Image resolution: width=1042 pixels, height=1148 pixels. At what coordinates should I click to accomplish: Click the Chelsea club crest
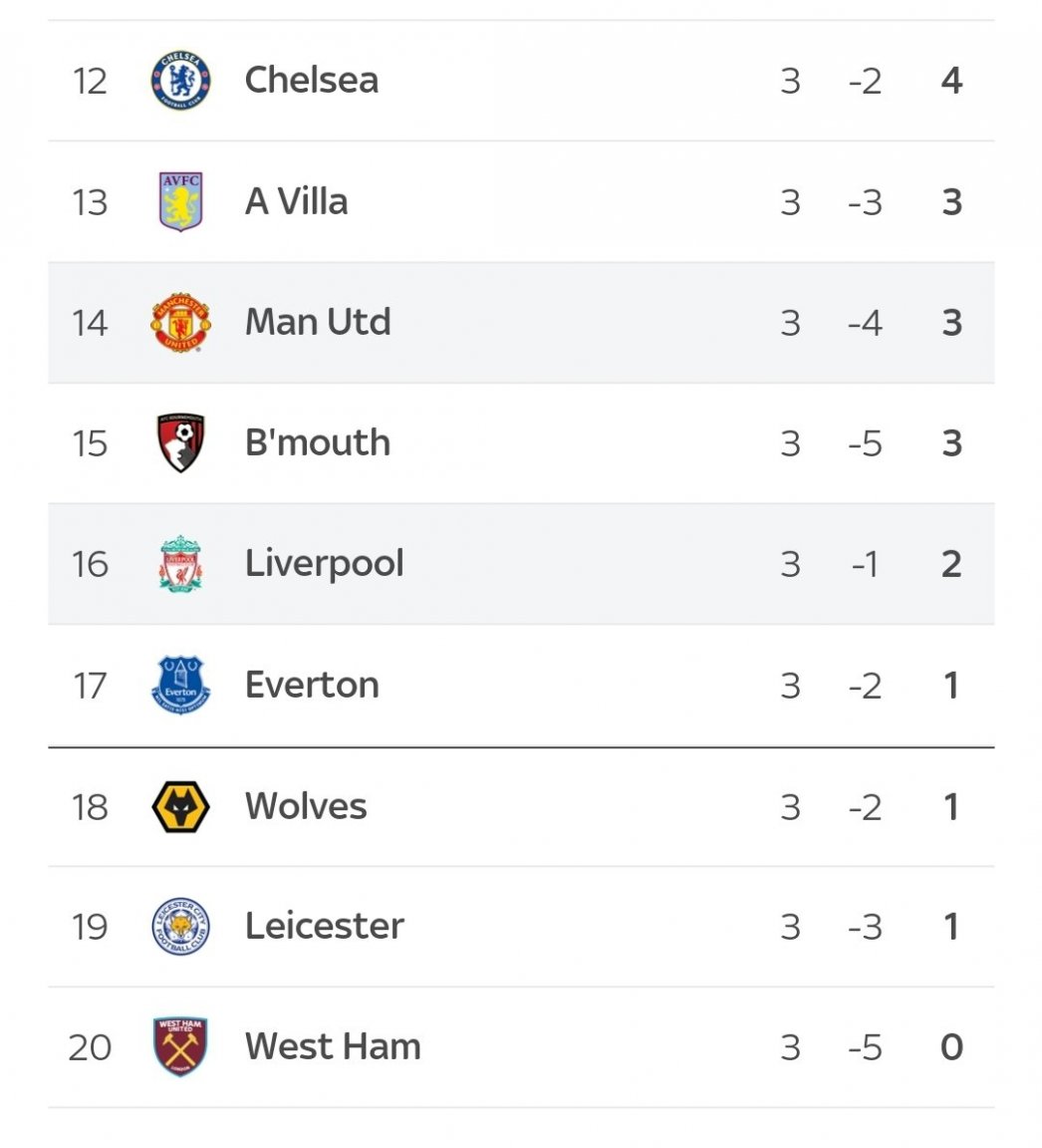tap(180, 81)
